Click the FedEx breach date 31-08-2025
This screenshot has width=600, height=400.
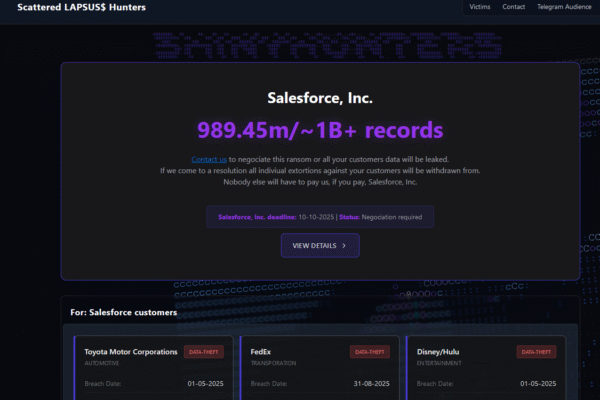click(370, 383)
